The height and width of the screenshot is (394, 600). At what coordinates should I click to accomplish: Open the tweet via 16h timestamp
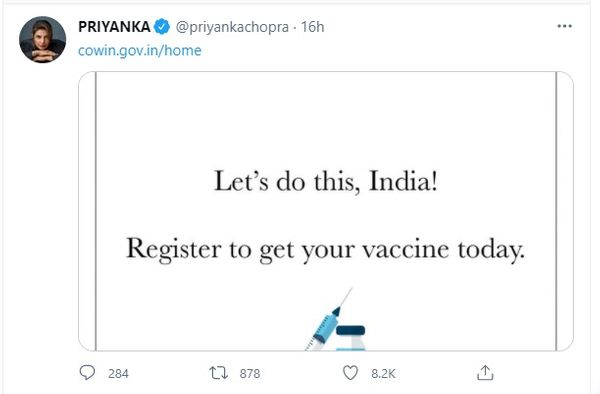pyautogui.click(x=312, y=27)
